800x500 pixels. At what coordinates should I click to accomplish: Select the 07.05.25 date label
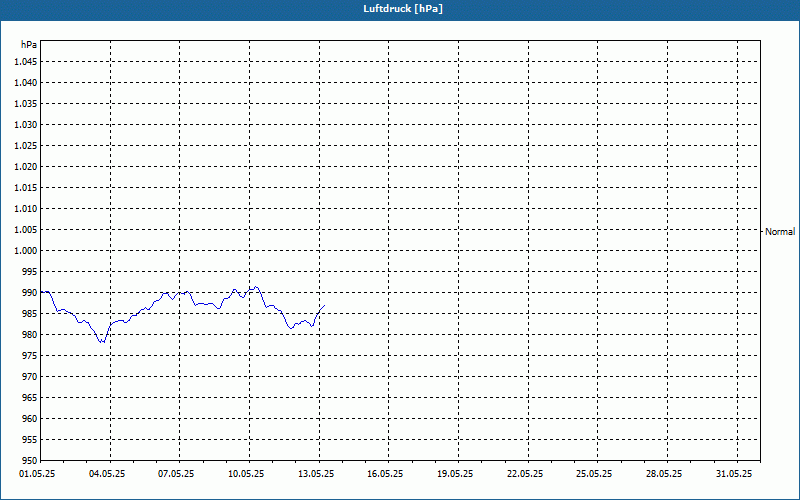pos(176,474)
